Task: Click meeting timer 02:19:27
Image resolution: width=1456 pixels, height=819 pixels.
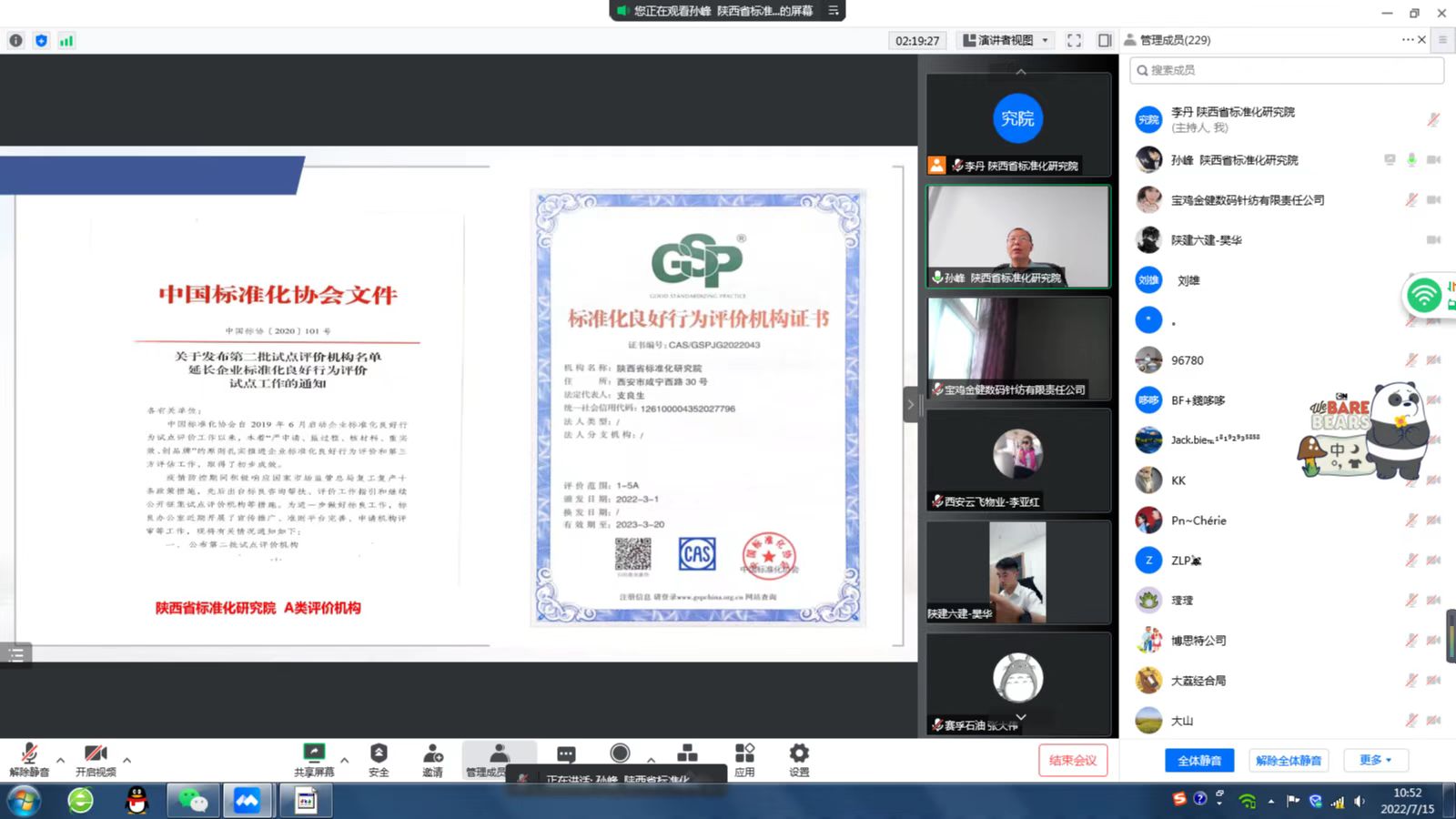Action: 917,40
